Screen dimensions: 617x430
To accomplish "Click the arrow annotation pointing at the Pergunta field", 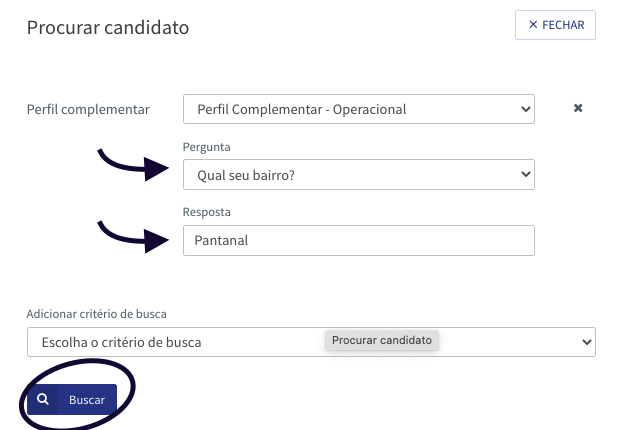I will [133, 165].
